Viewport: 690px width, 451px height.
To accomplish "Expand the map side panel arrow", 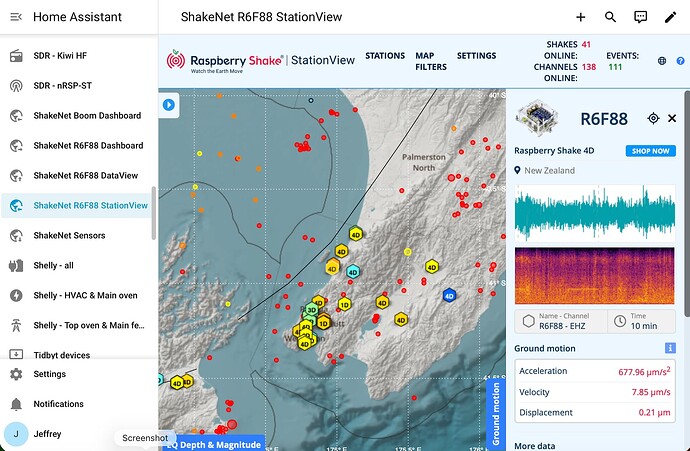I will tap(170, 104).
